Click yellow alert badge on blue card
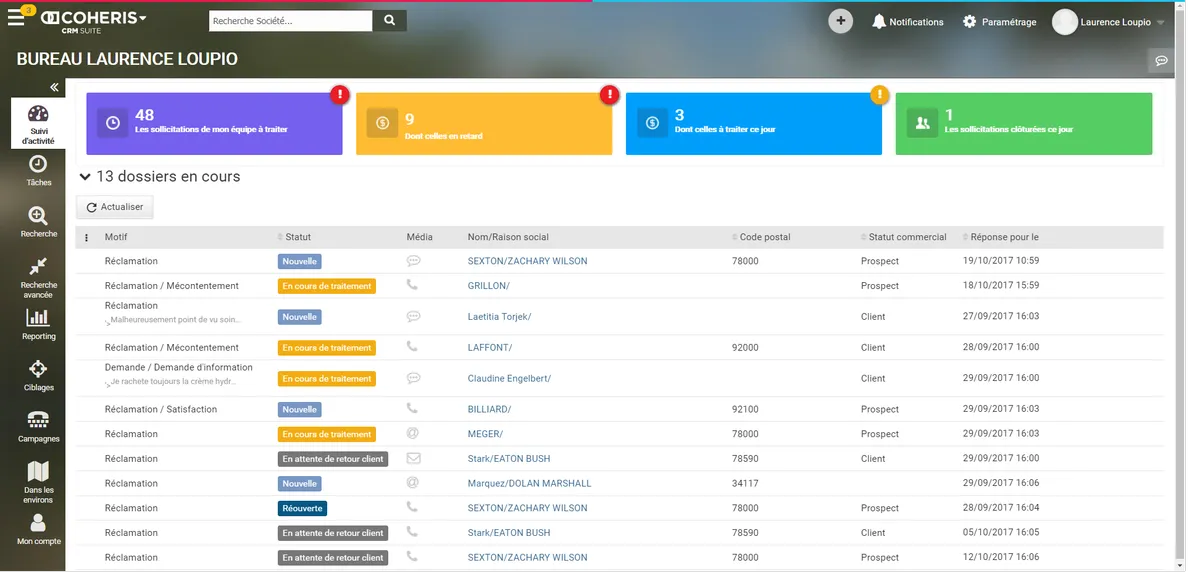 point(879,95)
